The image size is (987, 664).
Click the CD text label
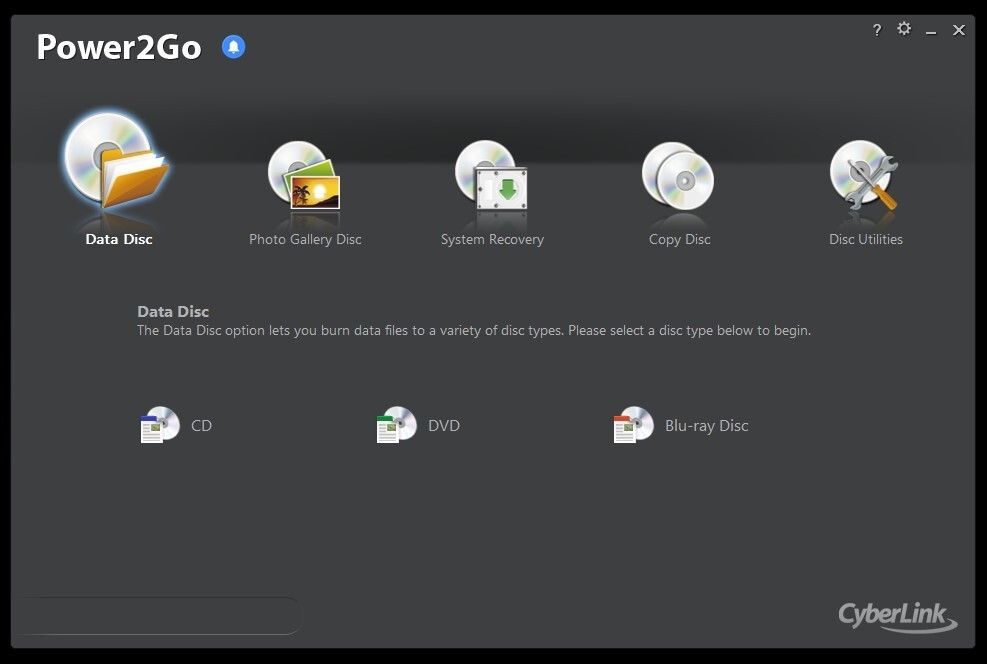pyautogui.click(x=201, y=425)
